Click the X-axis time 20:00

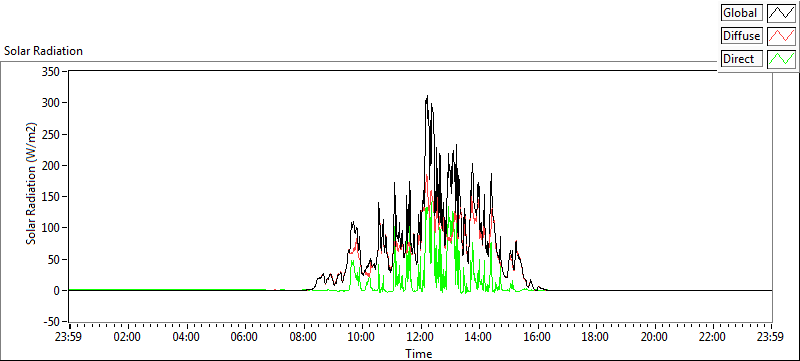pyautogui.click(x=654, y=338)
